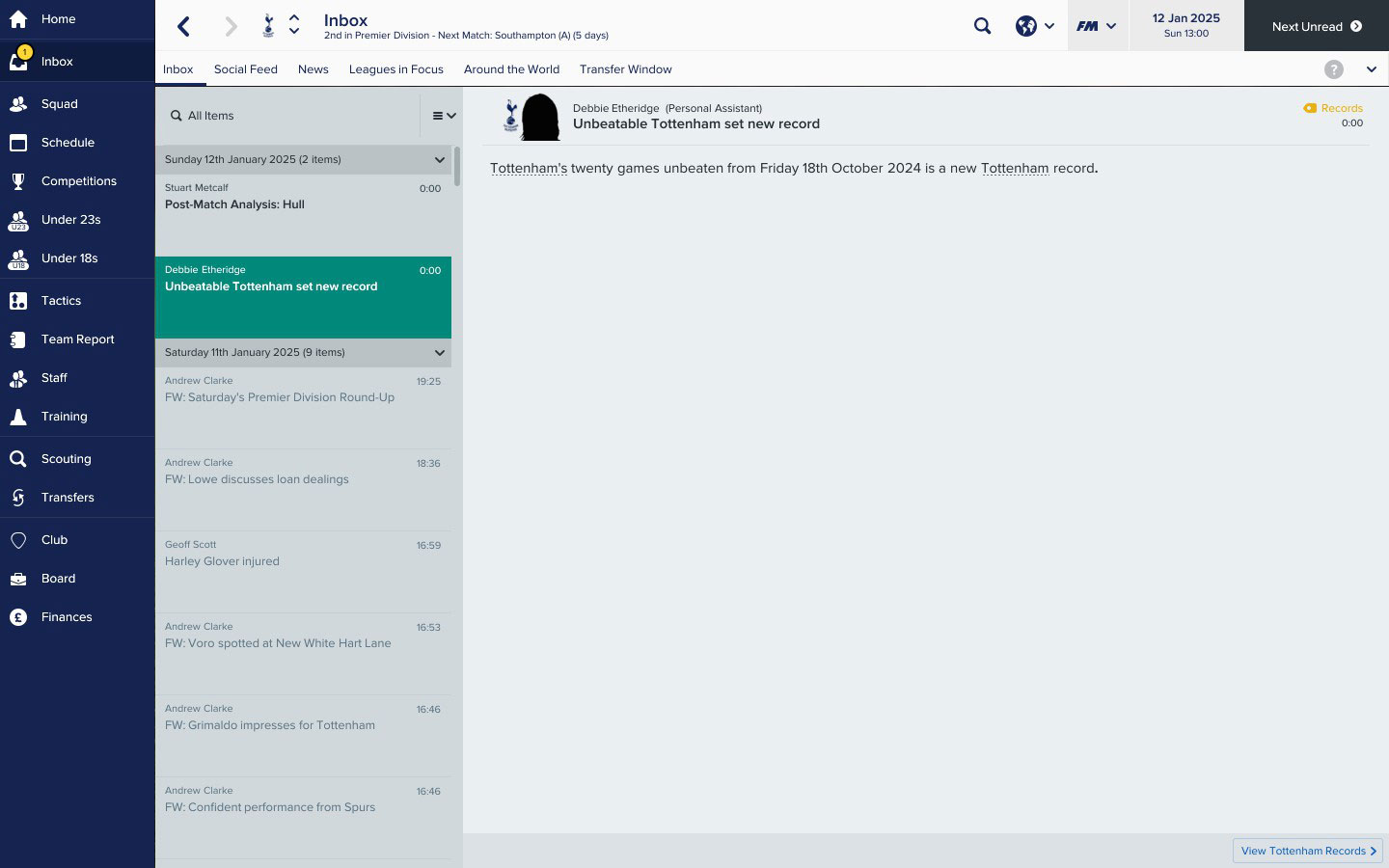The height and width of the screenshot is (868, 1389).
Task: Go forward with the right arrow
Action: (x=231, y=26)
